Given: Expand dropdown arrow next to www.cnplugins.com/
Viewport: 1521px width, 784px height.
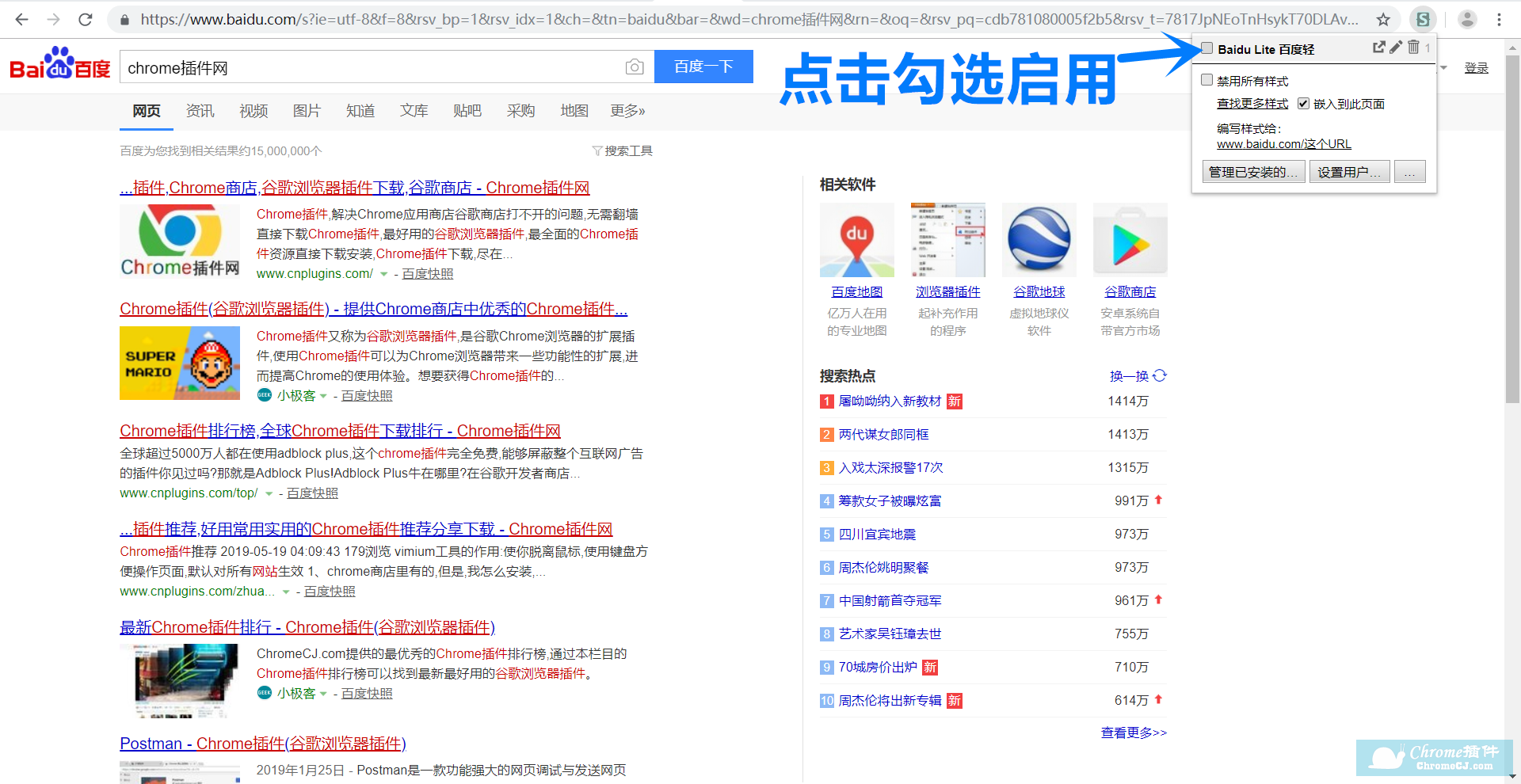Looking at the screenshot, I should (384, 274).
